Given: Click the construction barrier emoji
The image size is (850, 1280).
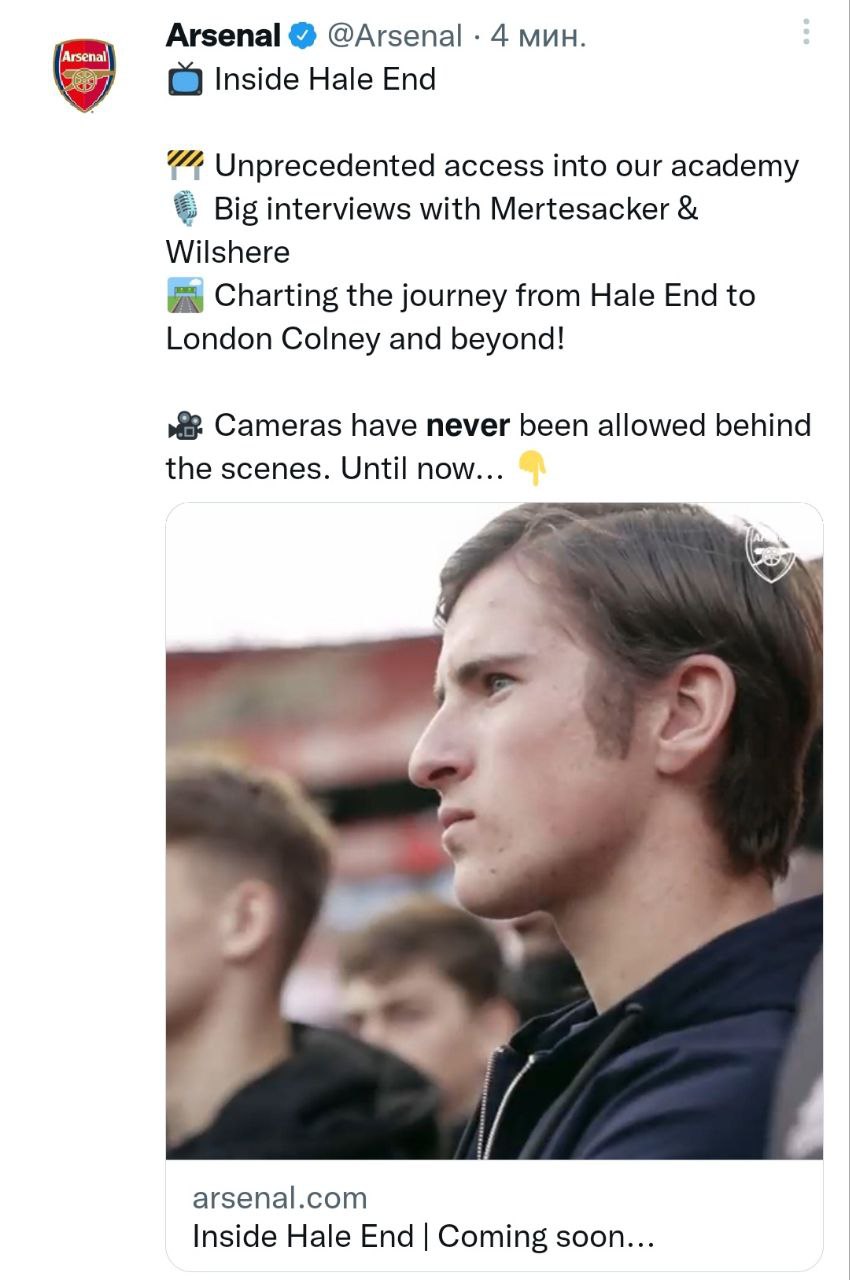Looking at the screenshot, I should pos(185,163).
